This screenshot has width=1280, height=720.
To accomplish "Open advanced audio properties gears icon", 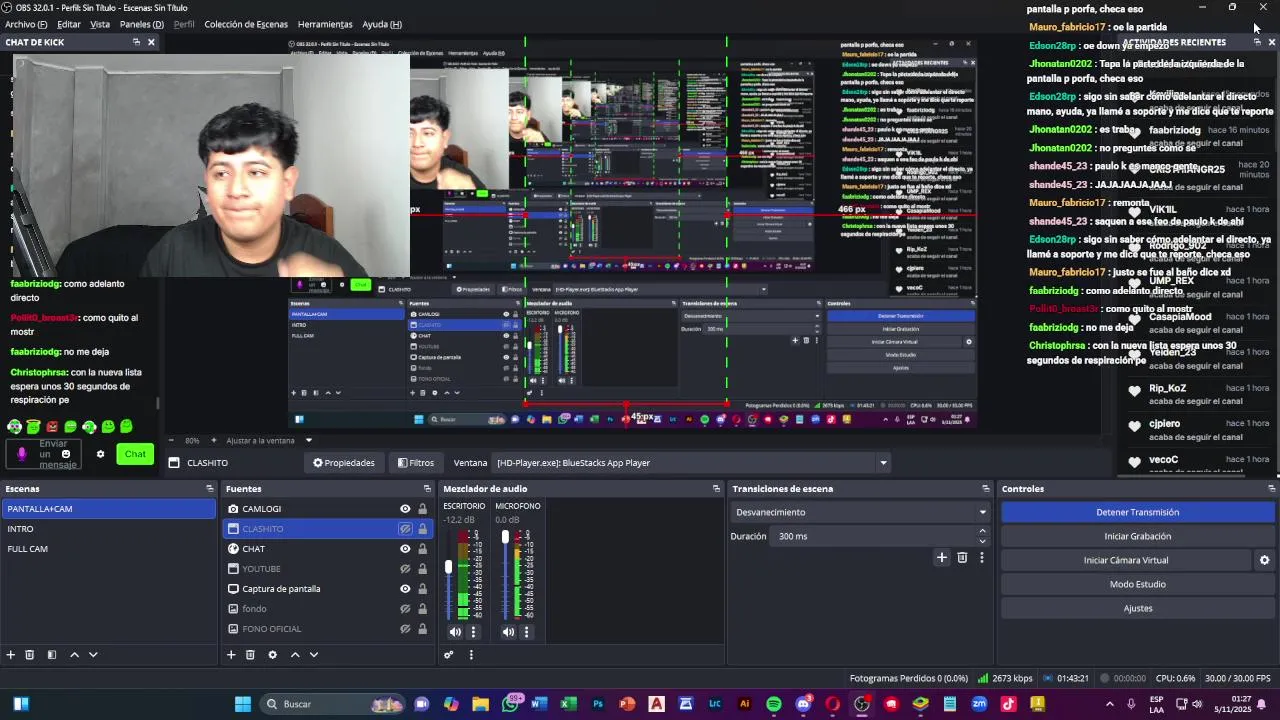I will tap(449, 655).
